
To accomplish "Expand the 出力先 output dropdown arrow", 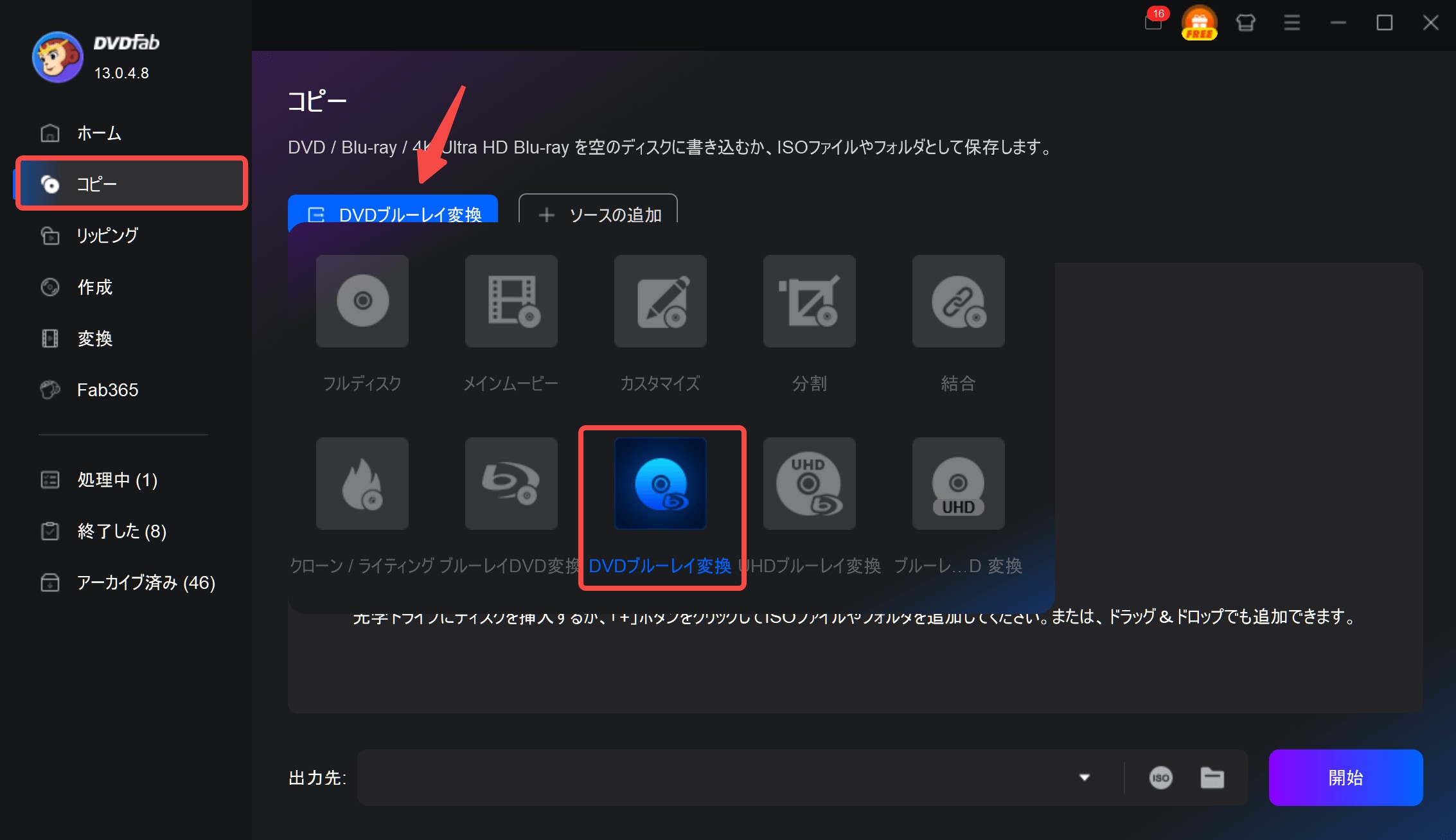I will point(1085,778).
